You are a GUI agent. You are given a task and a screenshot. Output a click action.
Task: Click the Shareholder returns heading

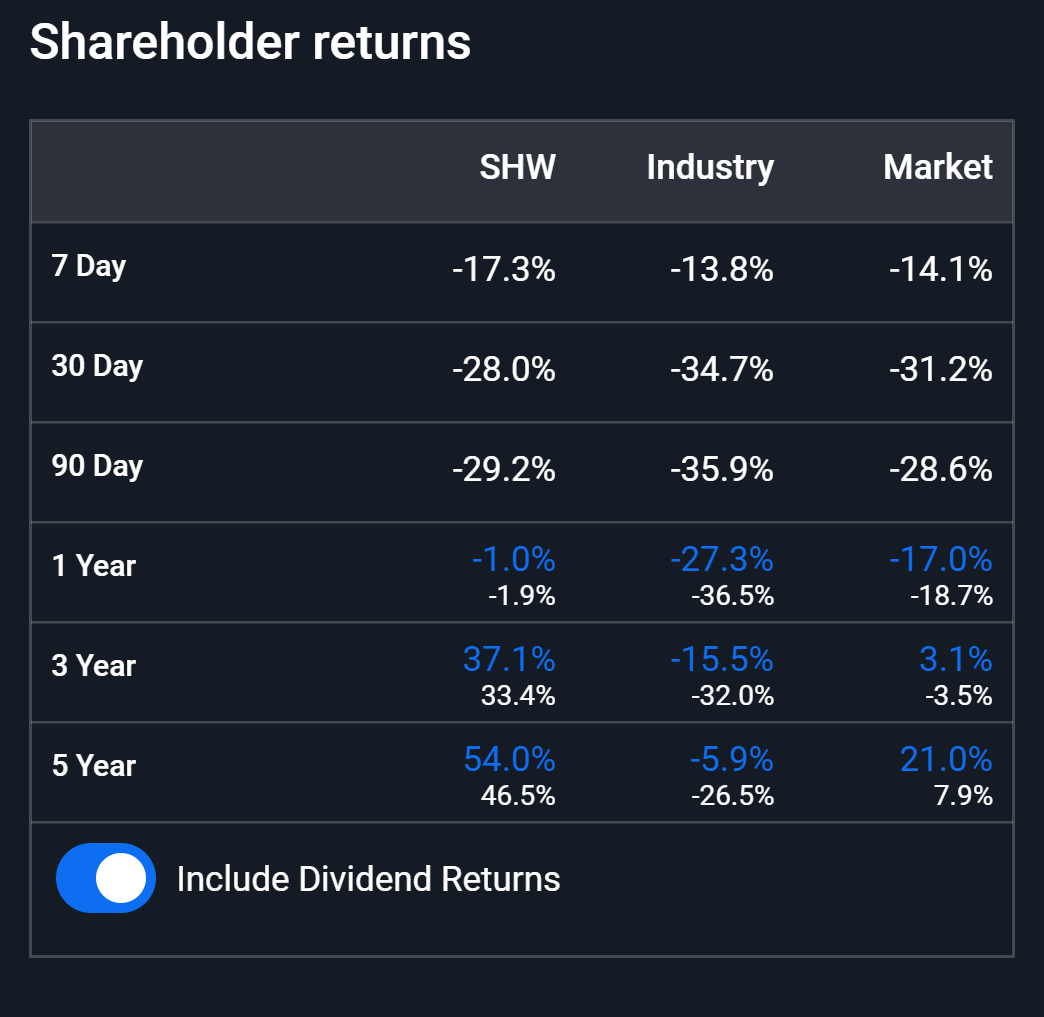(250, 42)
